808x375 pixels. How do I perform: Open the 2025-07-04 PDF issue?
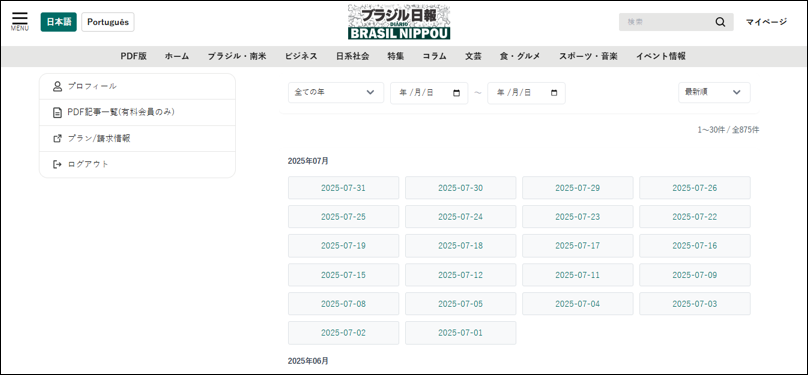click(578, 304)
